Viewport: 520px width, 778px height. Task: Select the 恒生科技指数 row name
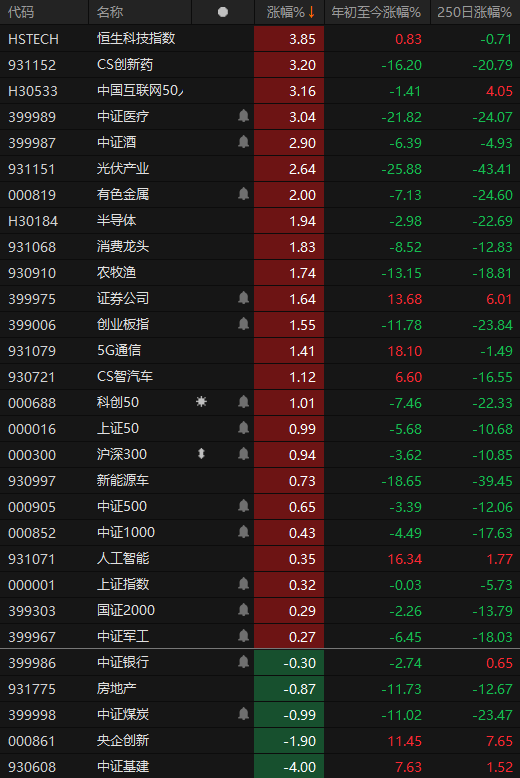(x=136, y=38)
